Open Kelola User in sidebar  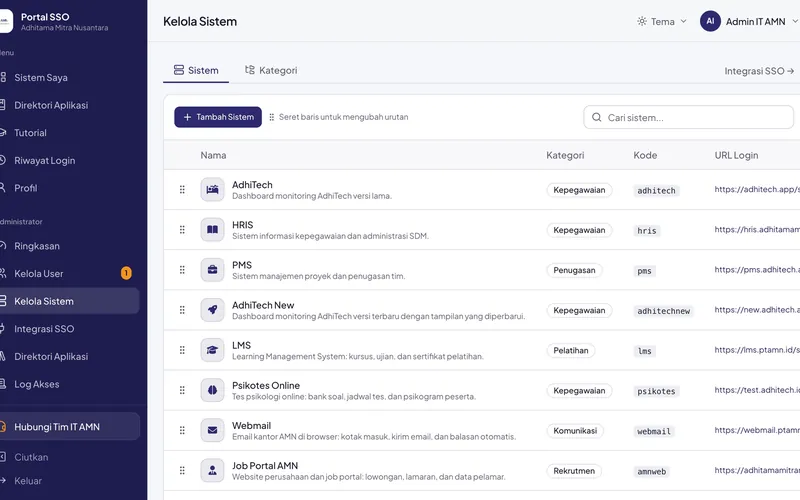pos(69,273)
